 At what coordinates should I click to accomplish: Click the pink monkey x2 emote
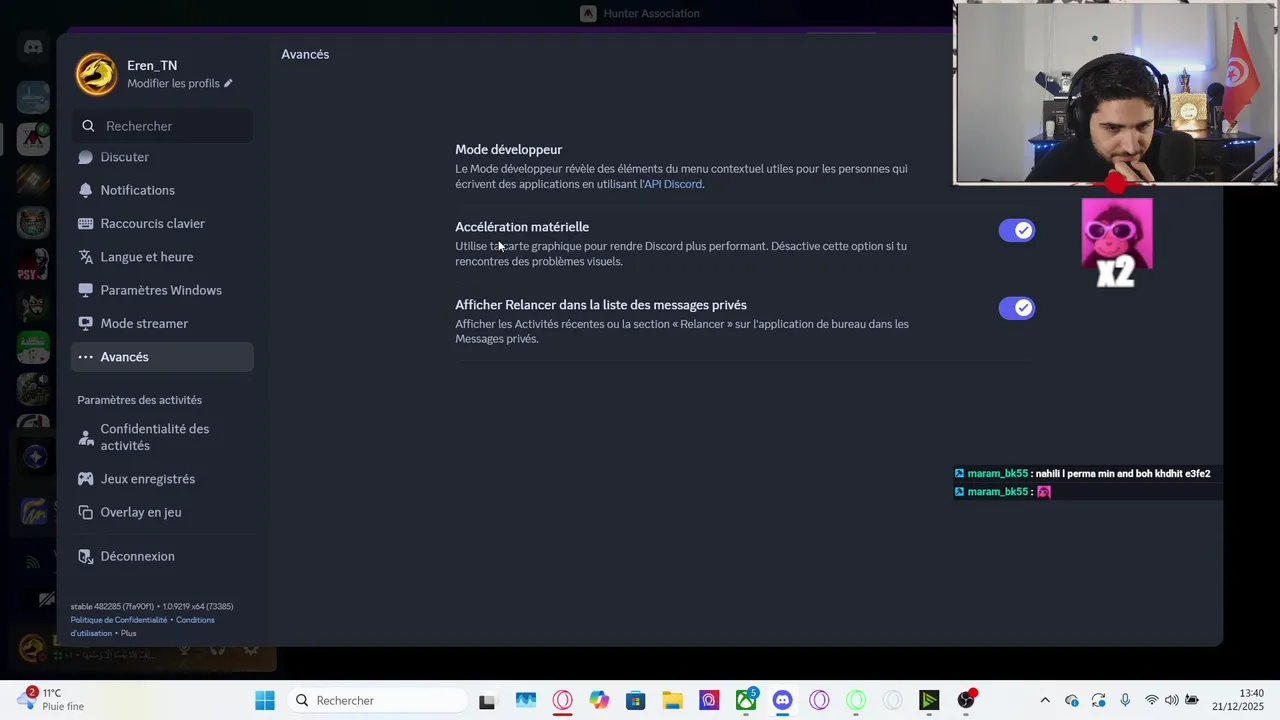click(x=1117, y=243)
